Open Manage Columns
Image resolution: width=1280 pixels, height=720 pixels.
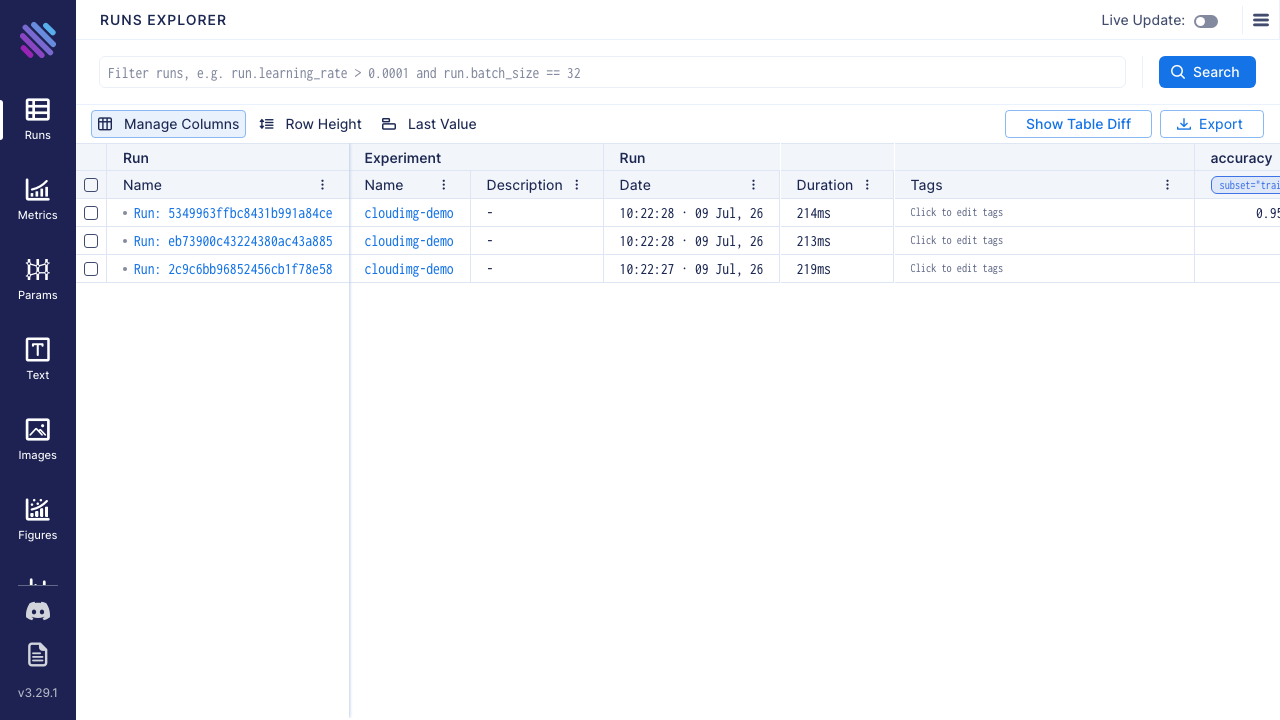(168, 124)
